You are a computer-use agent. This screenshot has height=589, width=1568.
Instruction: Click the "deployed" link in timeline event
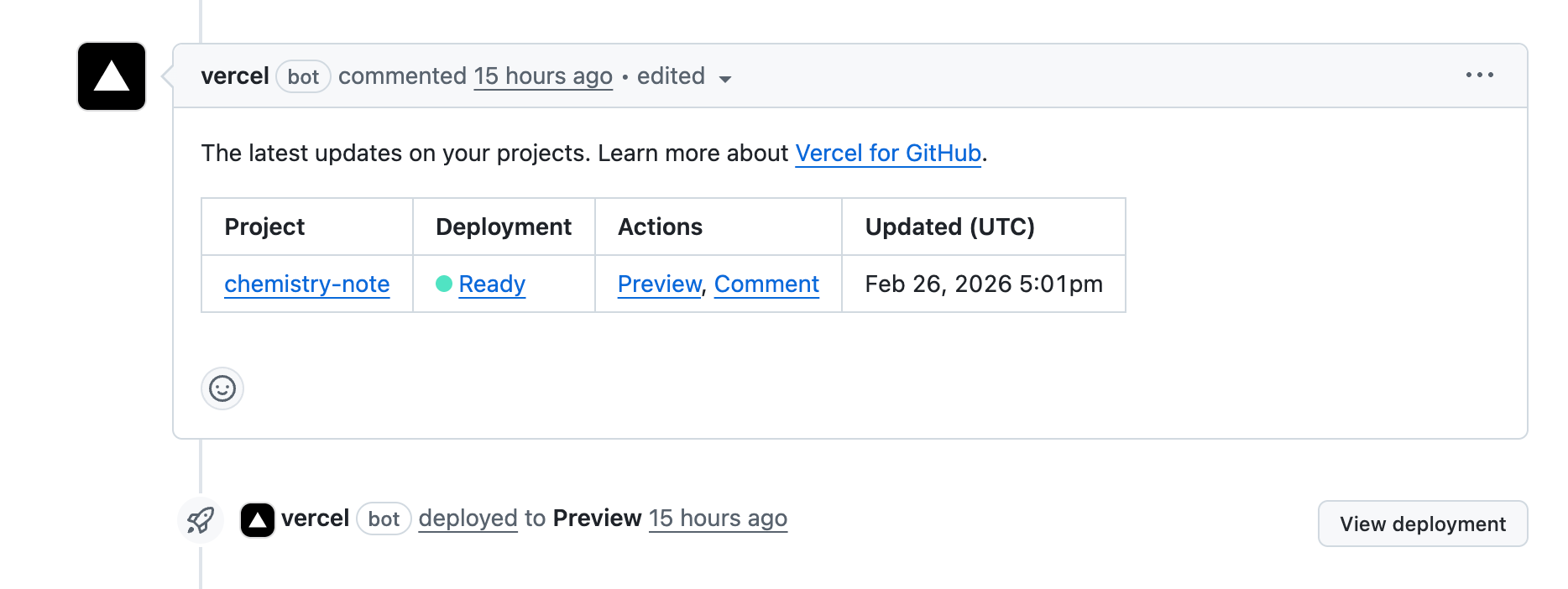pos(468,519)
